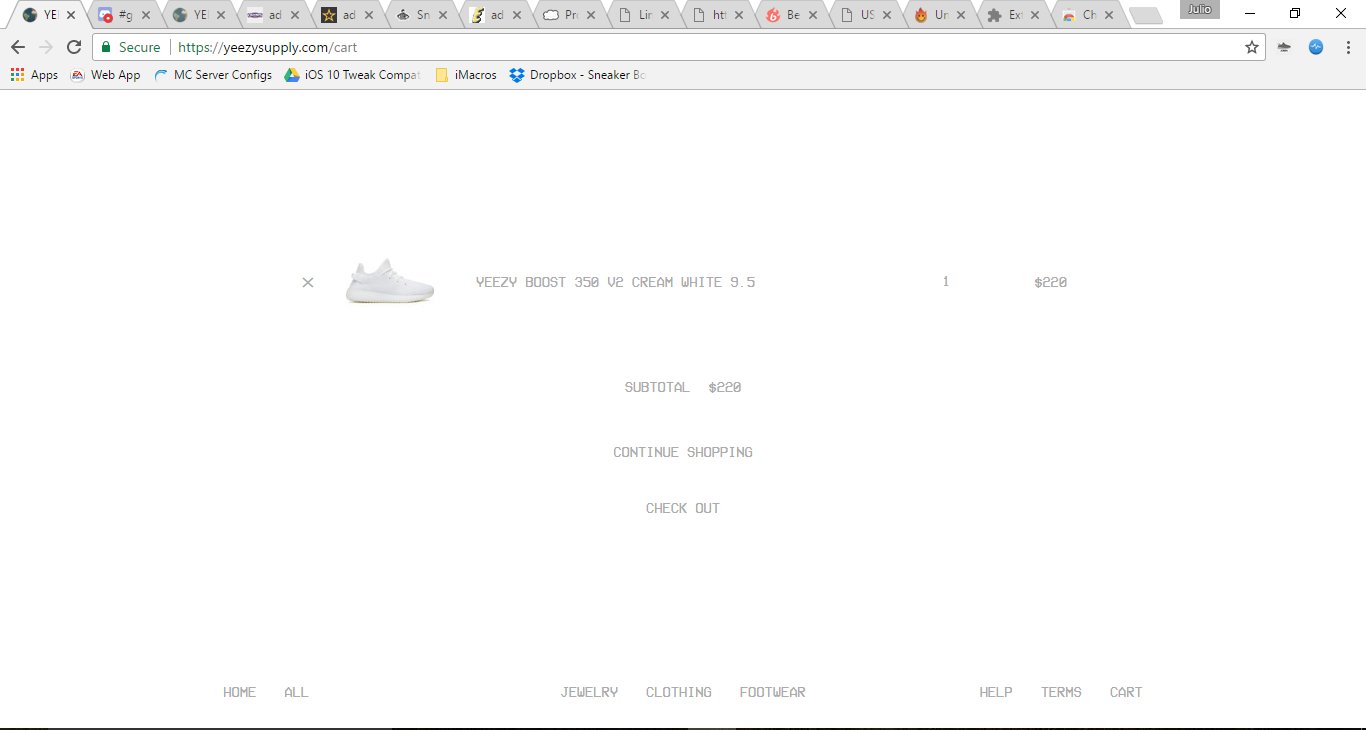Bookmark this page with the star icon
1366x730 pixels.
pyautogui.click(x=1251, y=47)
